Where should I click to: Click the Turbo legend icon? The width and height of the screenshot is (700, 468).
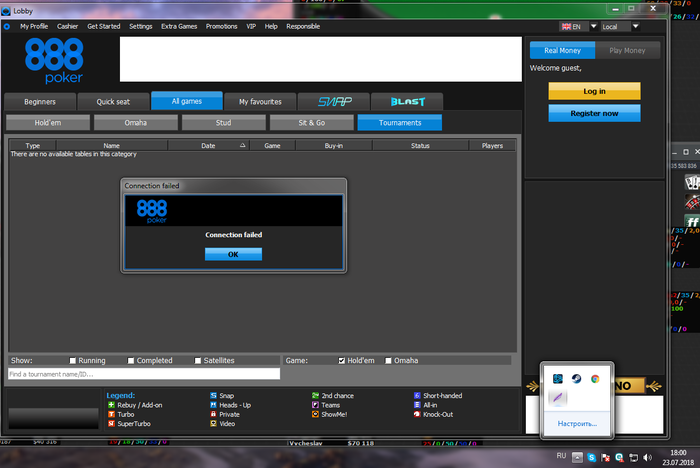pyautogui.click(x=111, y=414)
